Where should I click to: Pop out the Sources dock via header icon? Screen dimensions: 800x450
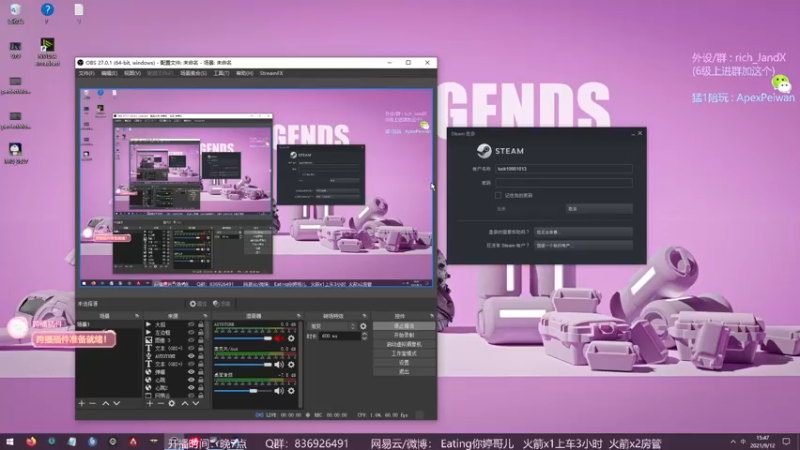pos(205,316)
